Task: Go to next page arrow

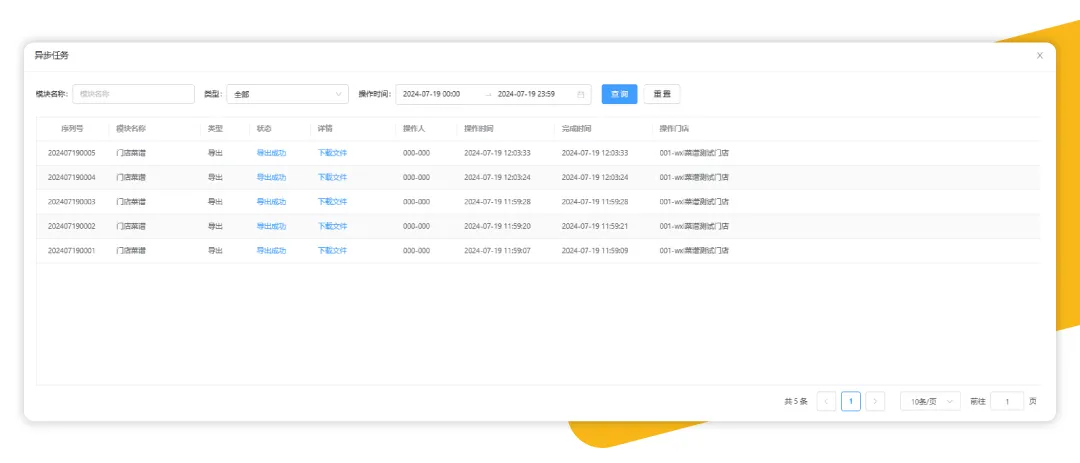Action: pos(875,401)
